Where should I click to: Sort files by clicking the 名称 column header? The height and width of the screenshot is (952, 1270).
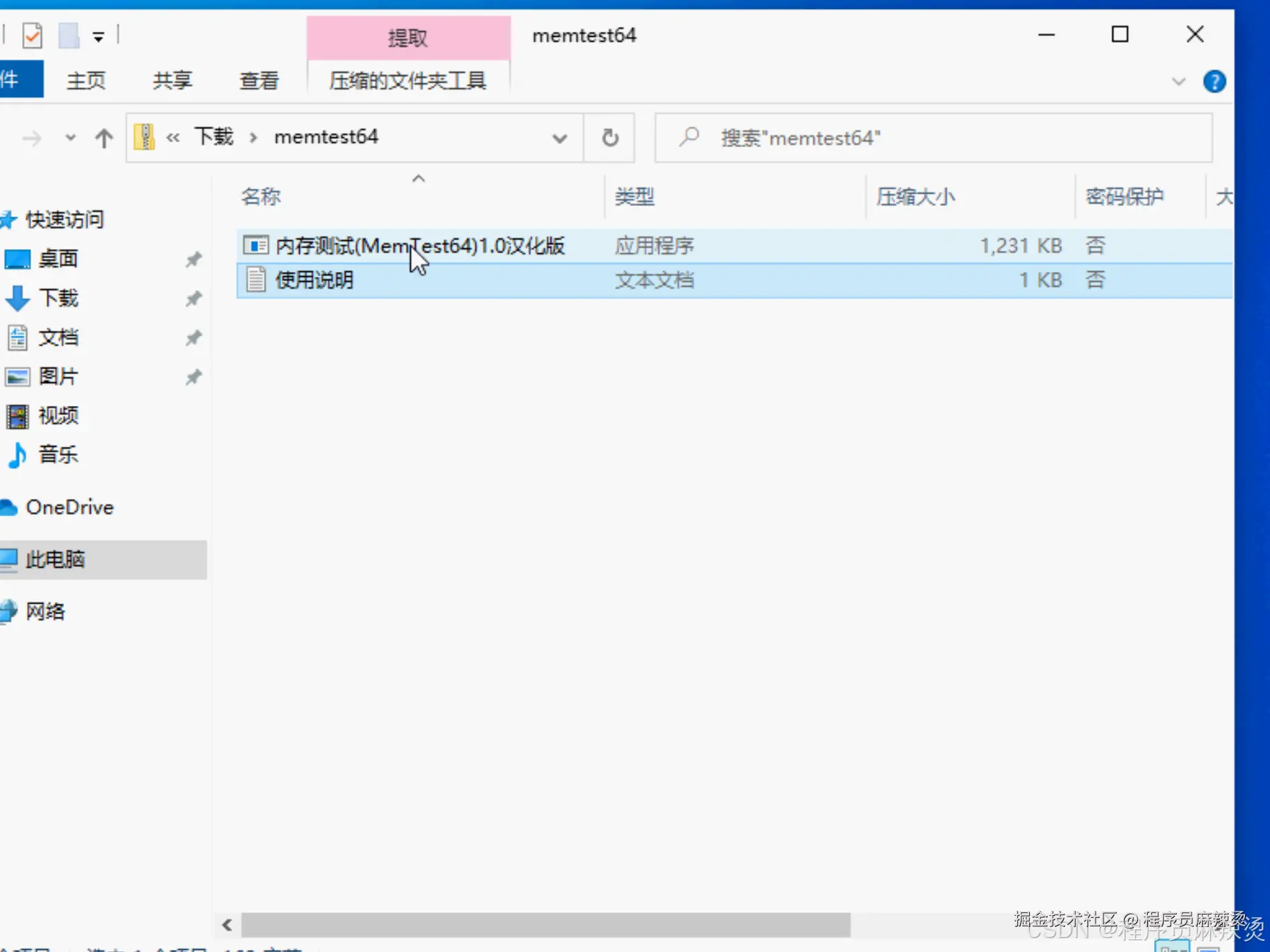point(261,196)
